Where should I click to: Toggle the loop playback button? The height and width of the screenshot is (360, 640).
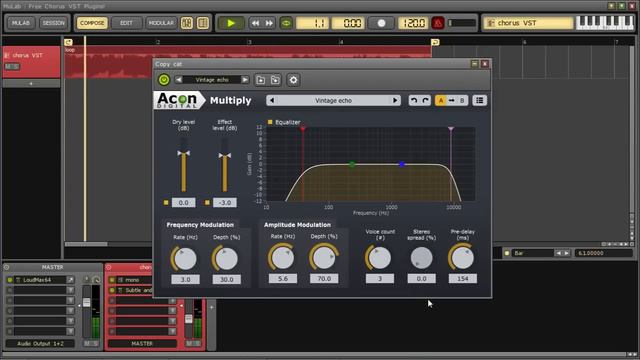click(286, 23)
